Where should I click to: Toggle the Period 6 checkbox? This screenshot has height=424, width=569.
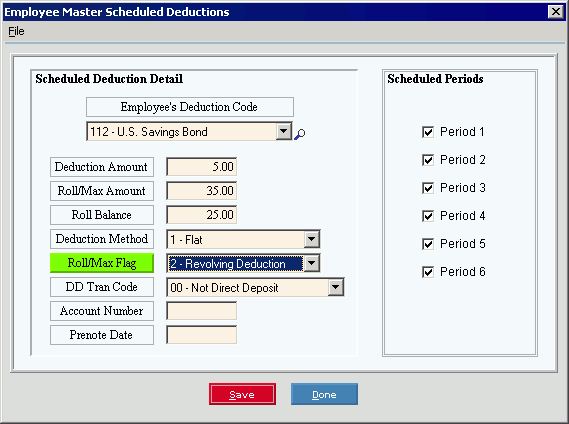428,272
